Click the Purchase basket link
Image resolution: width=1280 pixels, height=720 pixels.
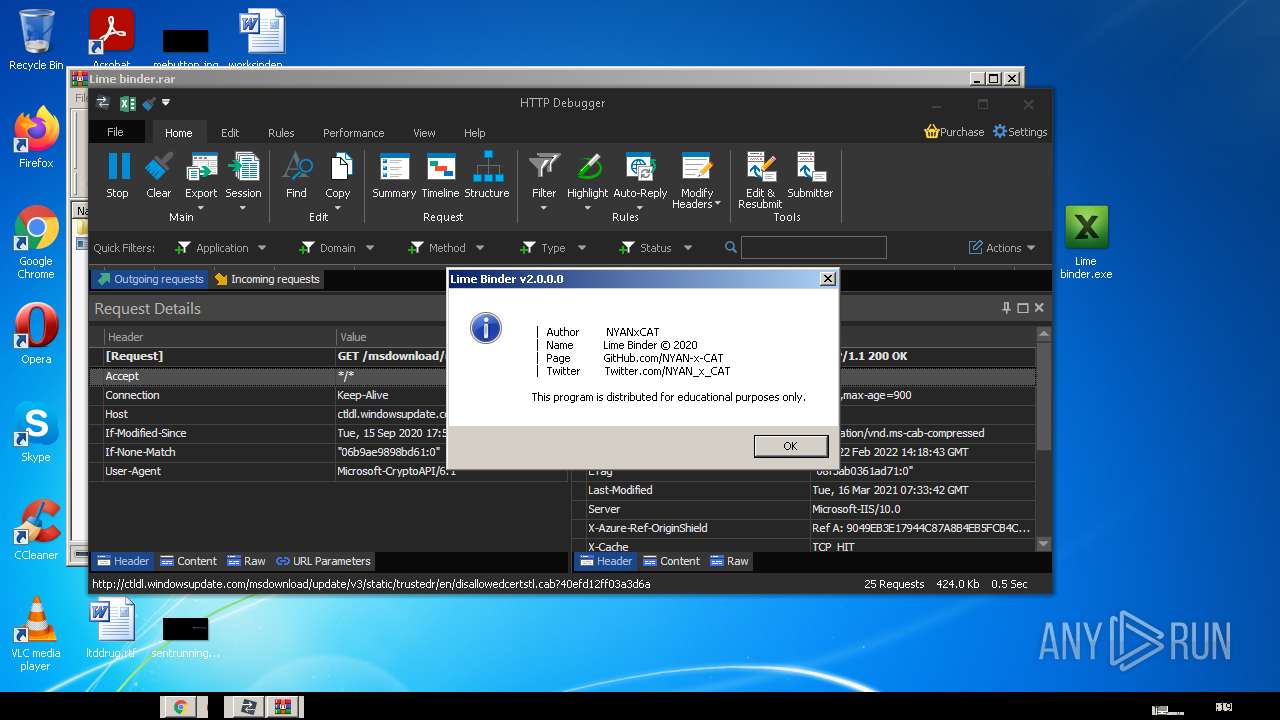click(x=955, y=132)
